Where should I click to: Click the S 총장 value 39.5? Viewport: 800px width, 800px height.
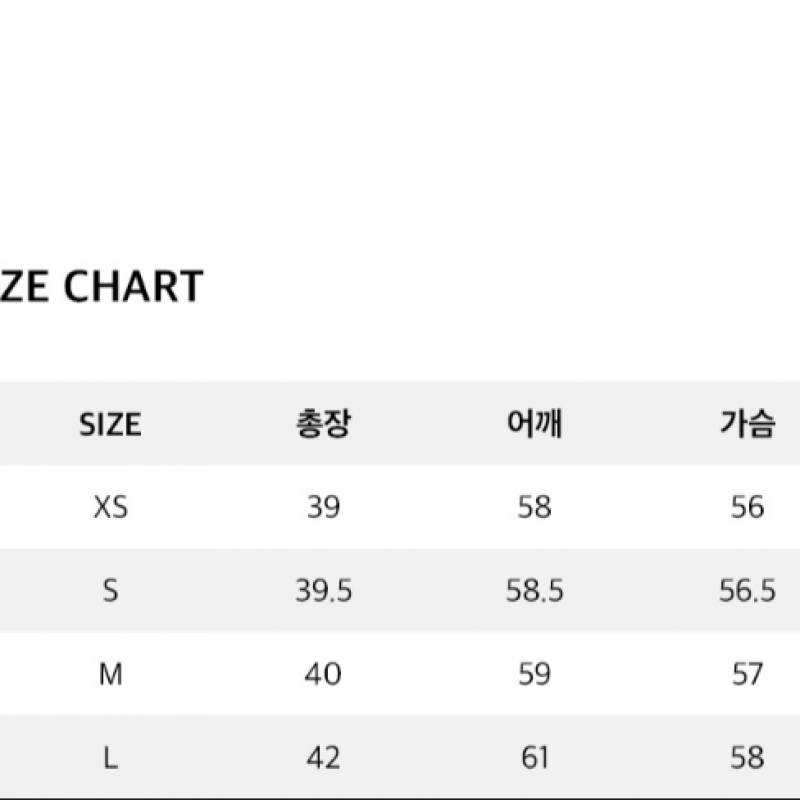323,591
